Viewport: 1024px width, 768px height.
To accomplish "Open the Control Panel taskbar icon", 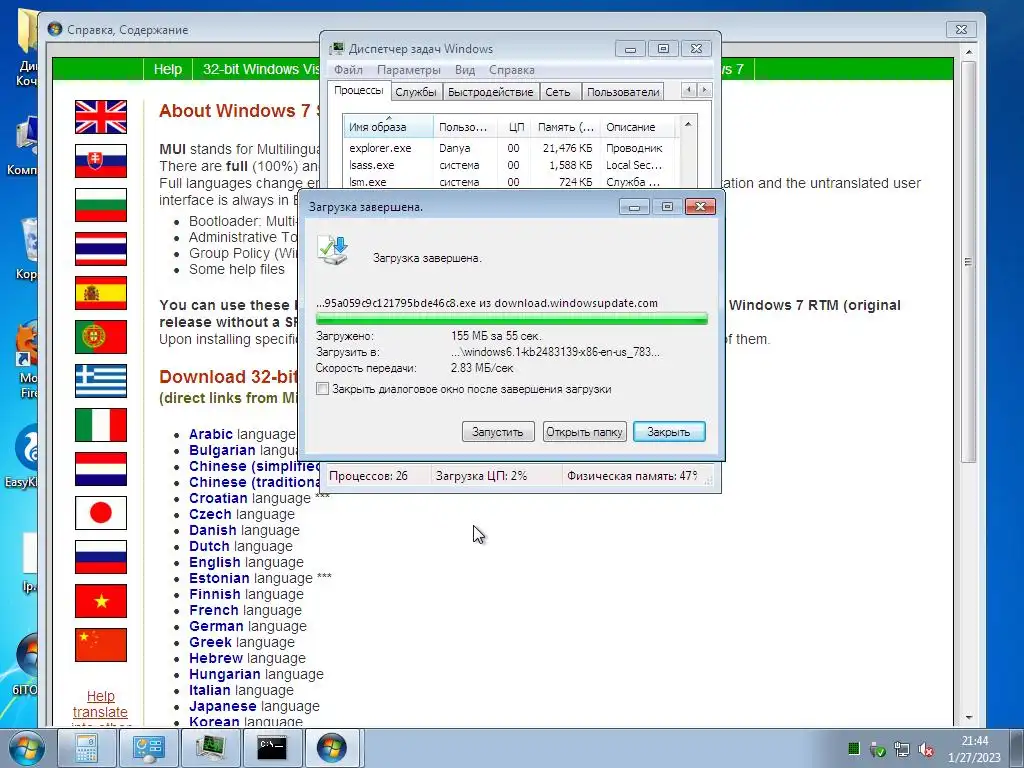I will pos(148,748).
